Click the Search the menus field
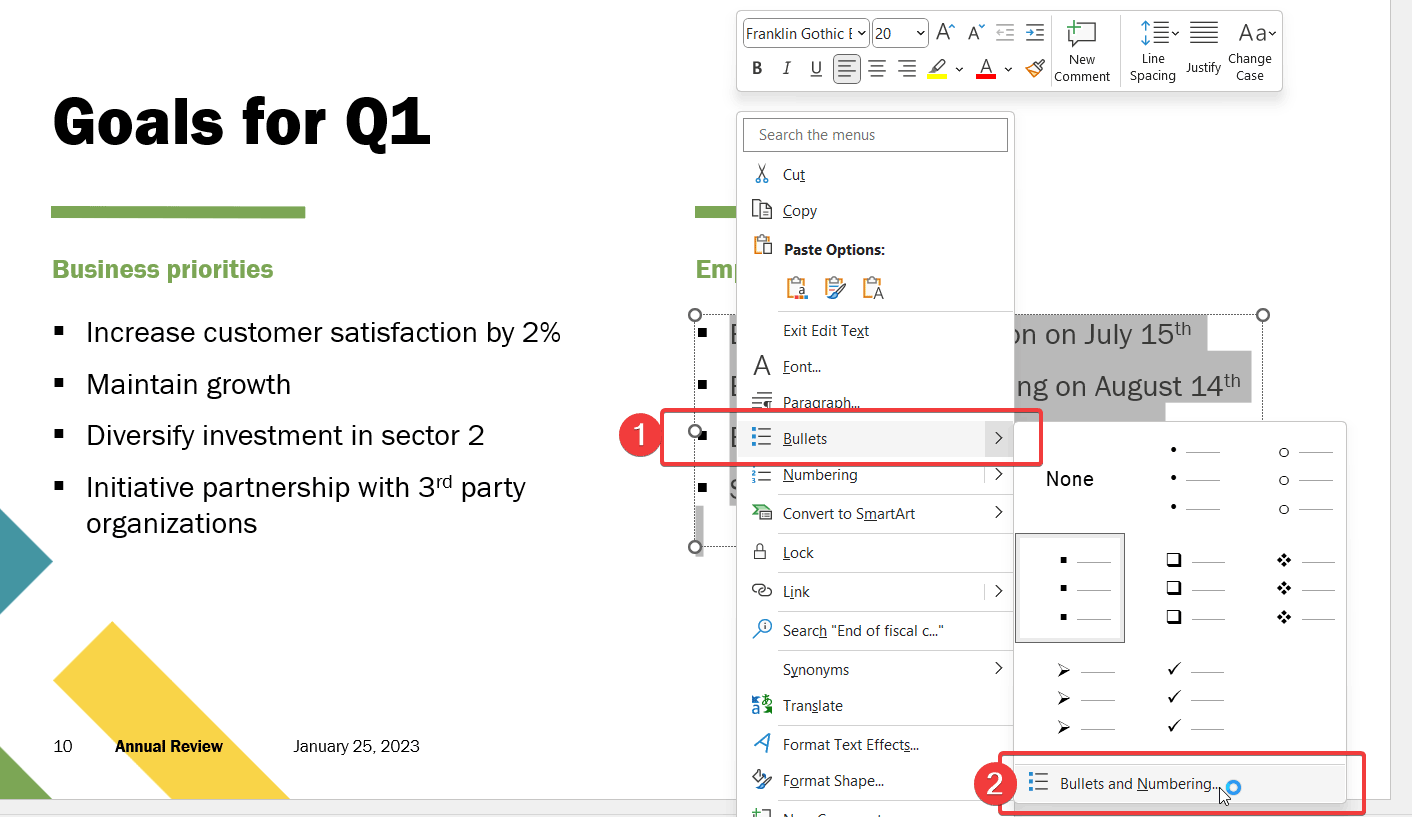Screen dimensions: 1412x817 [875, 135]
